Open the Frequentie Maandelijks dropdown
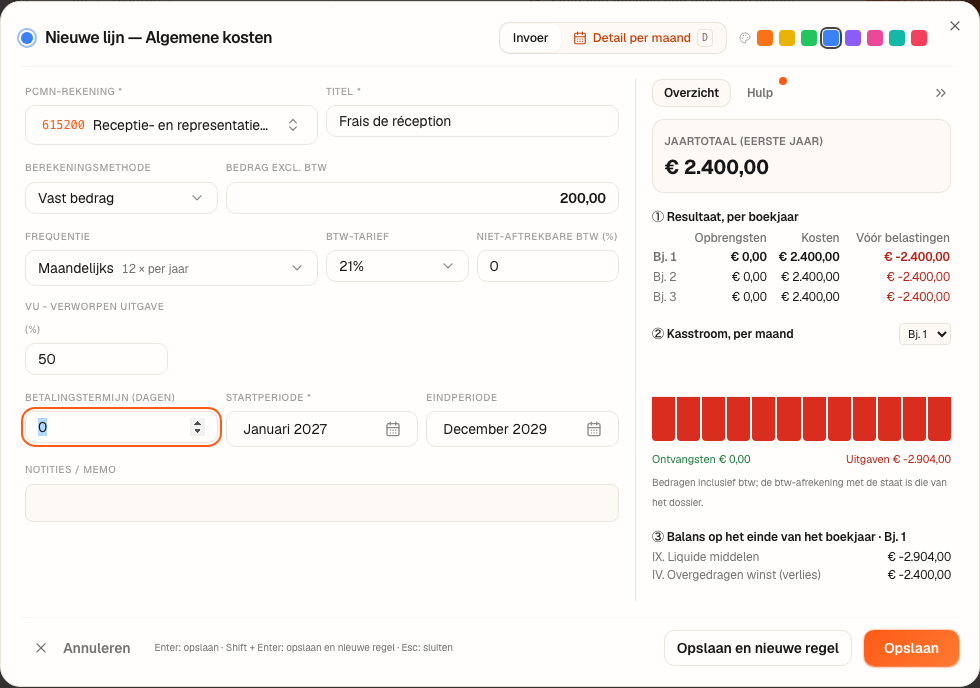 click(171, 268)
